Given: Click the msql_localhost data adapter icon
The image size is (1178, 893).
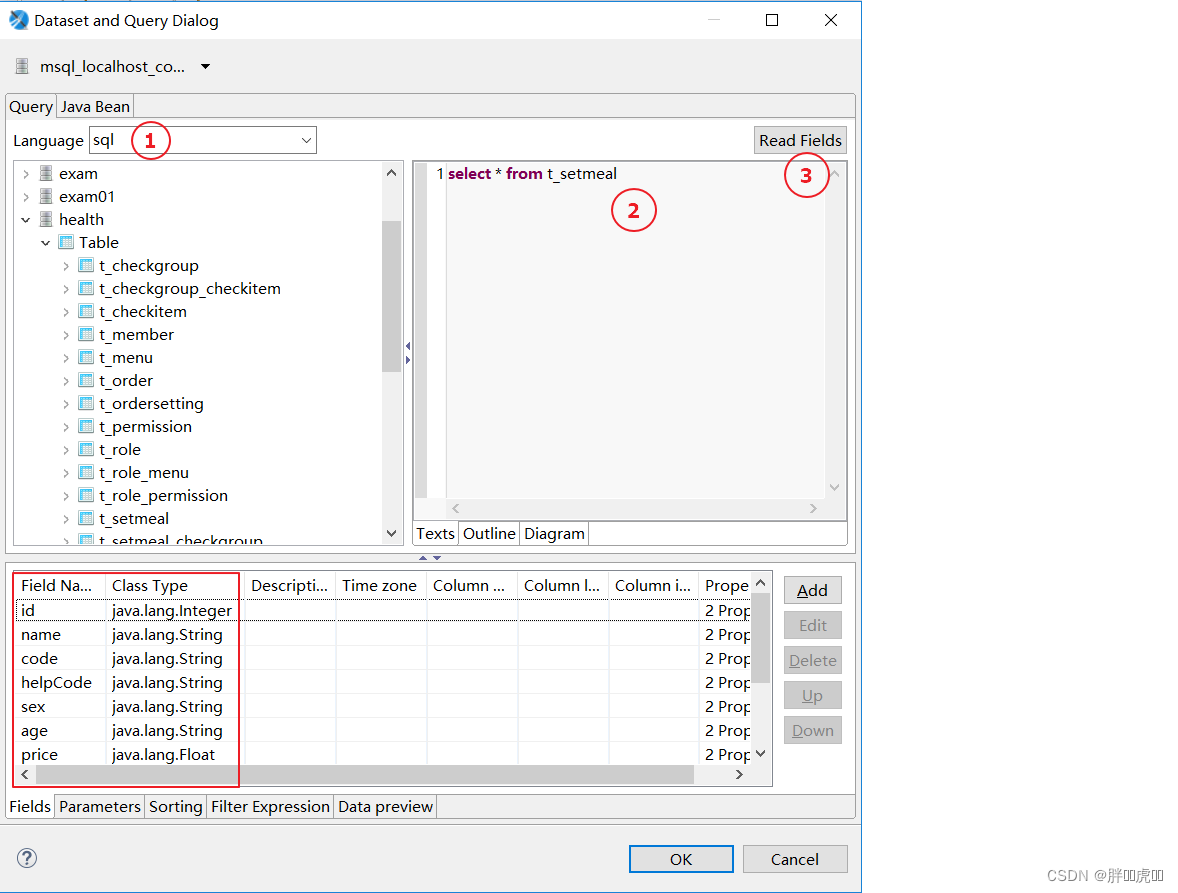Looking at the screenshot, I should click(23, 66).
